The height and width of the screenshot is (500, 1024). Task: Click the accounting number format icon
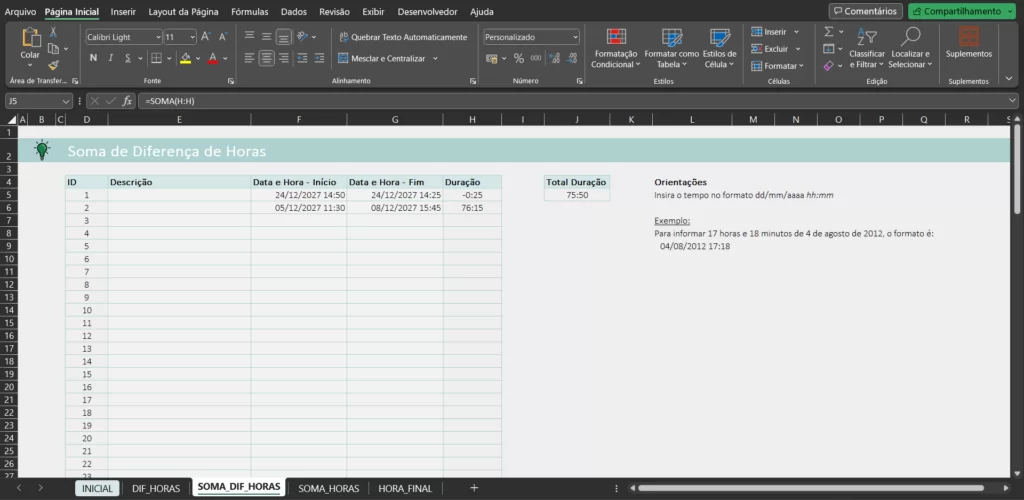pyautogui.click(x=492, y=58)
